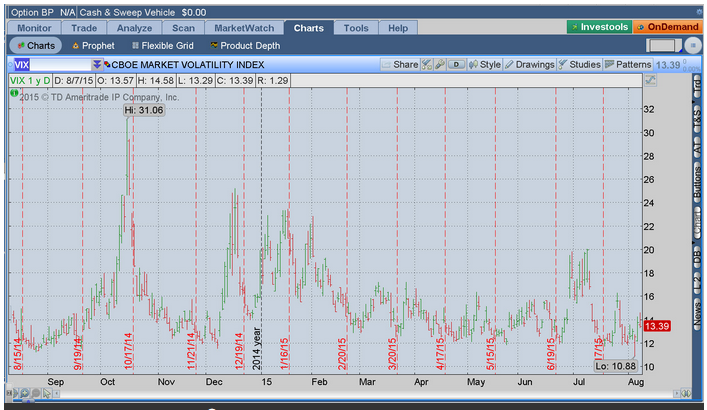Click the zoom out magnifier icon at bottom

pos(35,393)
